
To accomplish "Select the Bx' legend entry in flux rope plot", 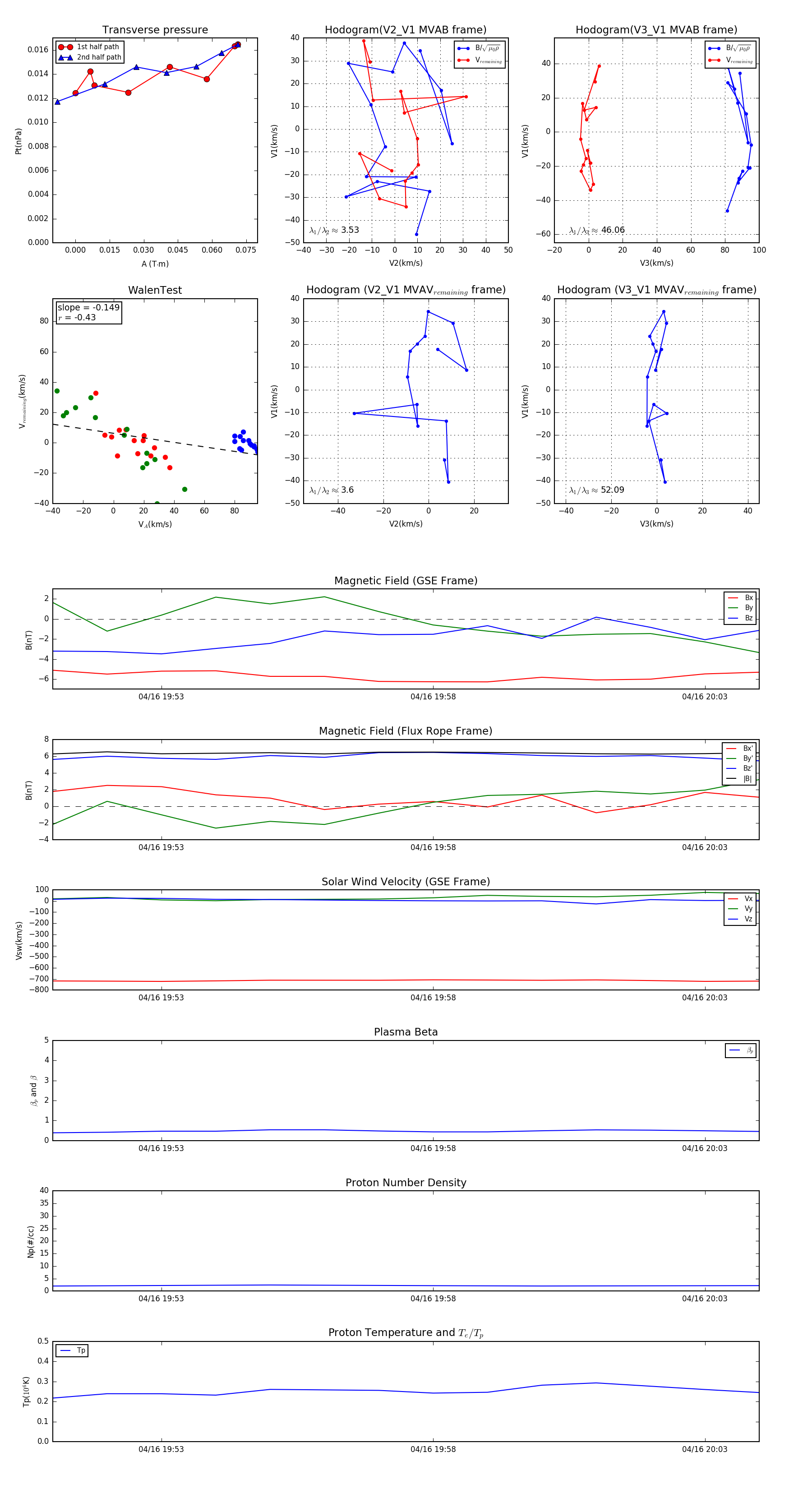I will pyautogui.click(x=739, y=748).
